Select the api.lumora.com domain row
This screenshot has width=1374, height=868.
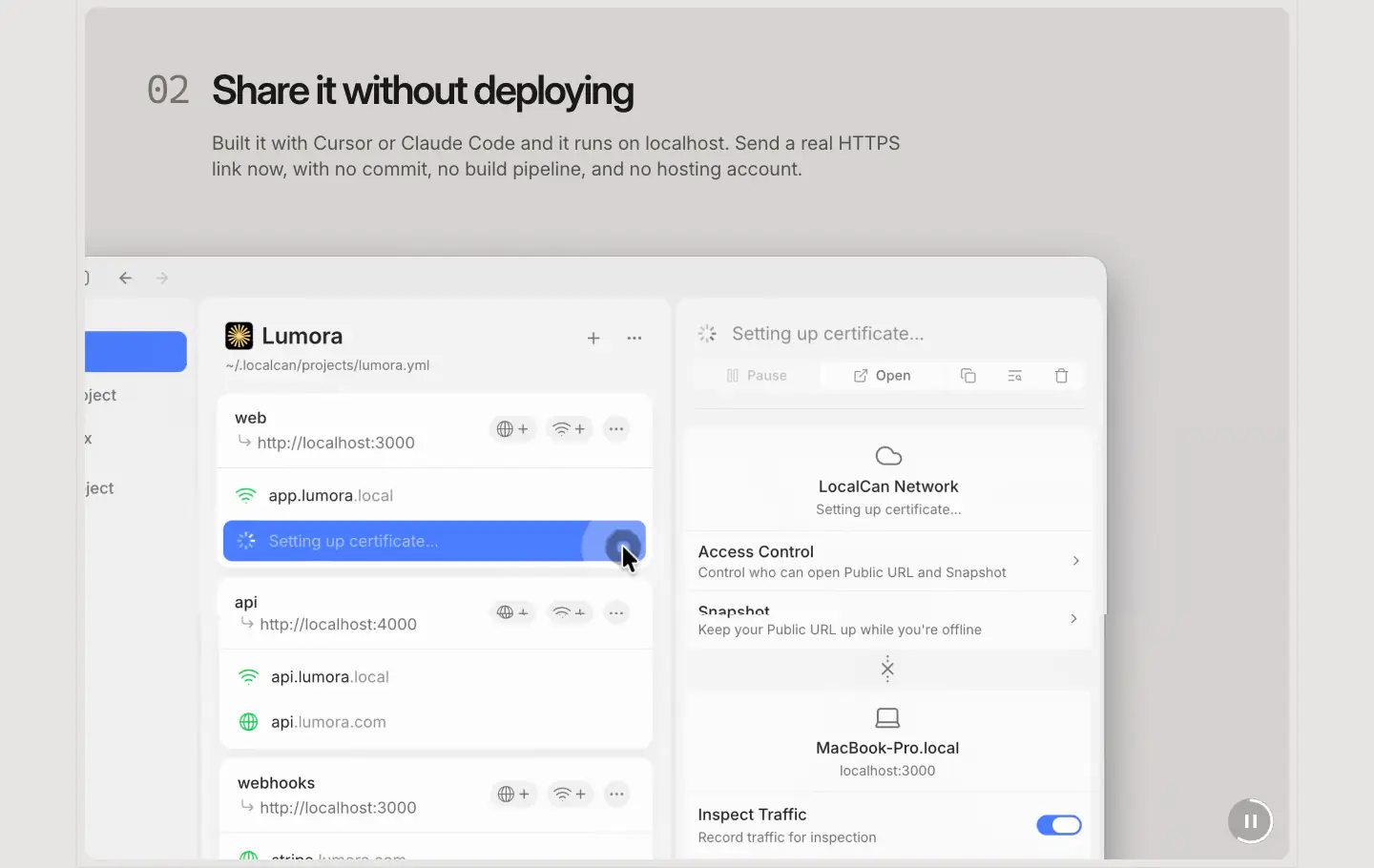pos(436,722)
